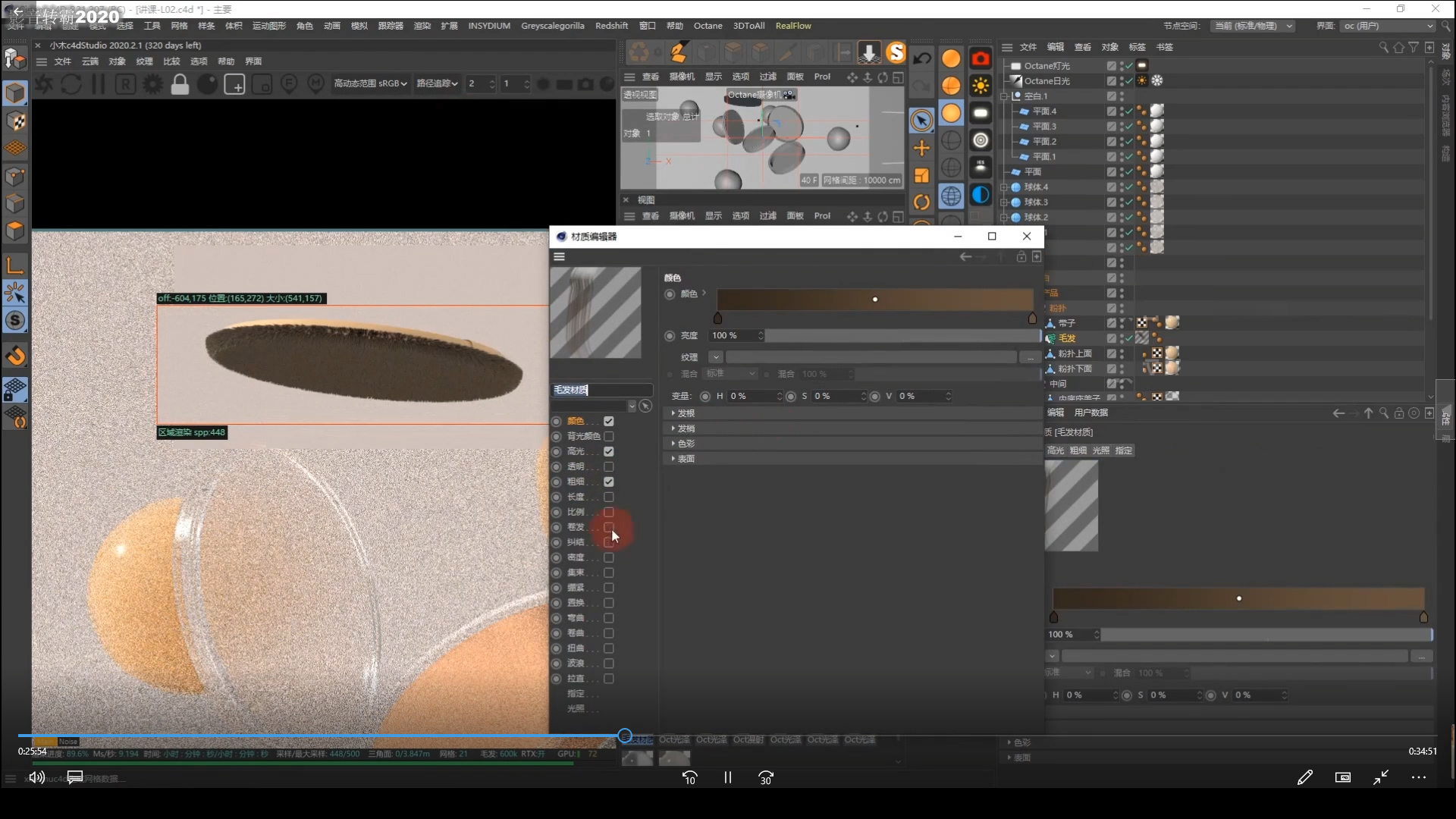The height and width of the screenshot is (819, 1456).
Task: Click the sun light icon
Action: click(981, 86)
